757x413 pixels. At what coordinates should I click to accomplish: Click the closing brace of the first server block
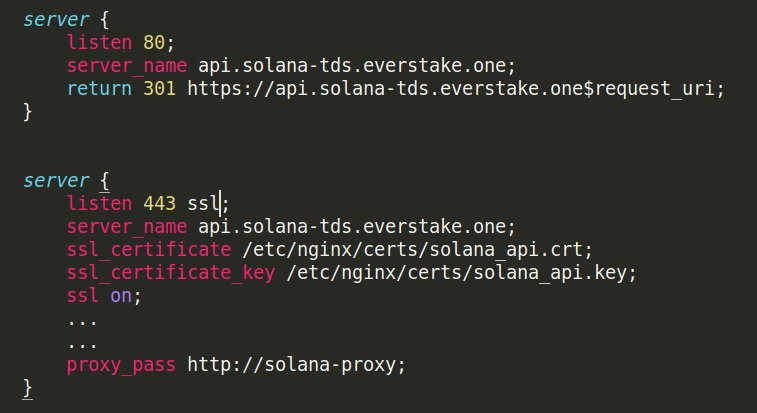point(28,112)
